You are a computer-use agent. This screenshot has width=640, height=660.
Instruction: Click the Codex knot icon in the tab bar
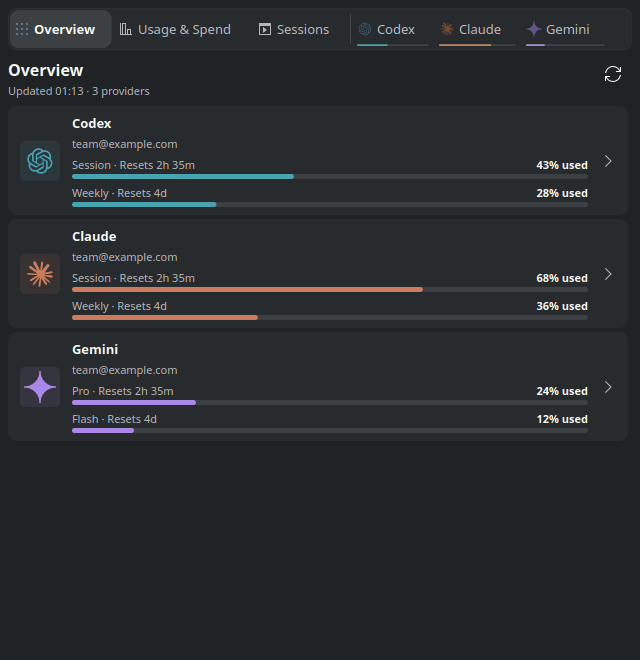tap(365, 29)
